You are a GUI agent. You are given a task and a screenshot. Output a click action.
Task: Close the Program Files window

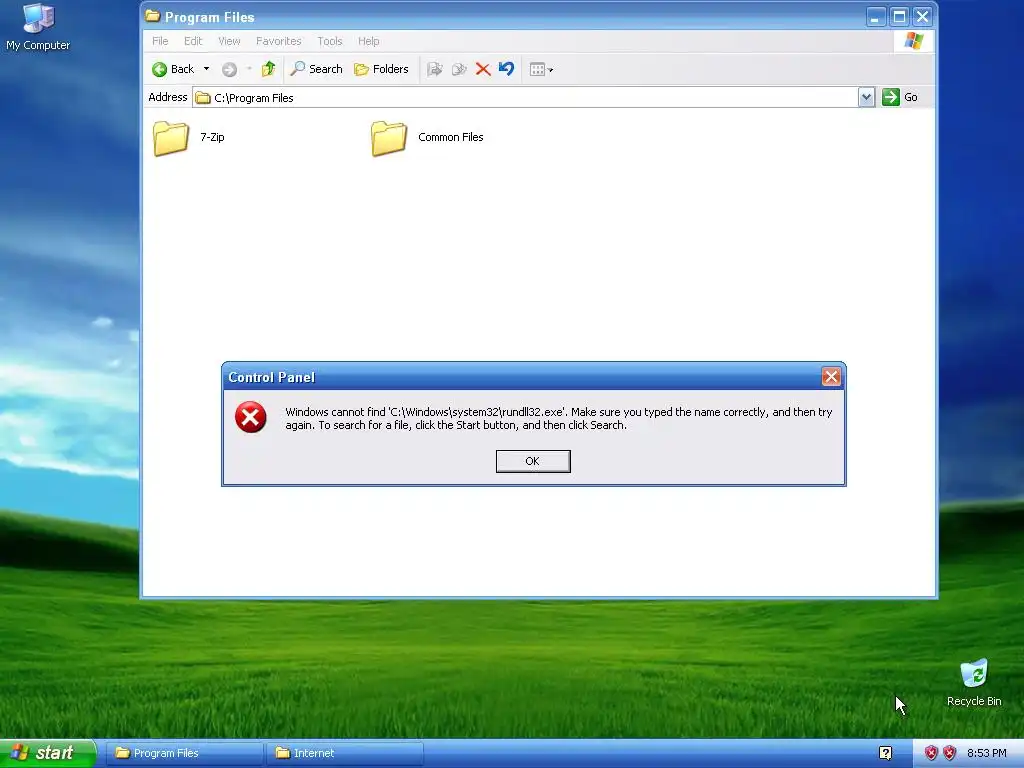click(923, 16)
